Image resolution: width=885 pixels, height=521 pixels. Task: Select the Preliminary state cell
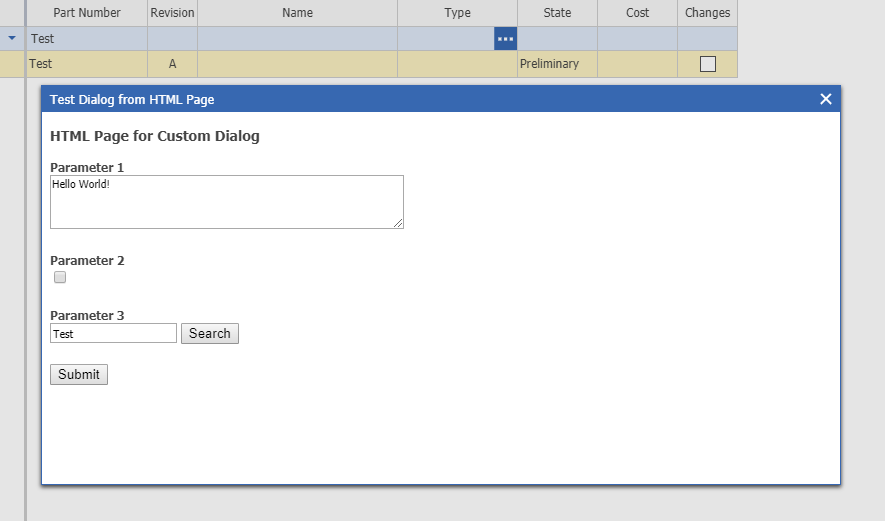tap(557, 64)
